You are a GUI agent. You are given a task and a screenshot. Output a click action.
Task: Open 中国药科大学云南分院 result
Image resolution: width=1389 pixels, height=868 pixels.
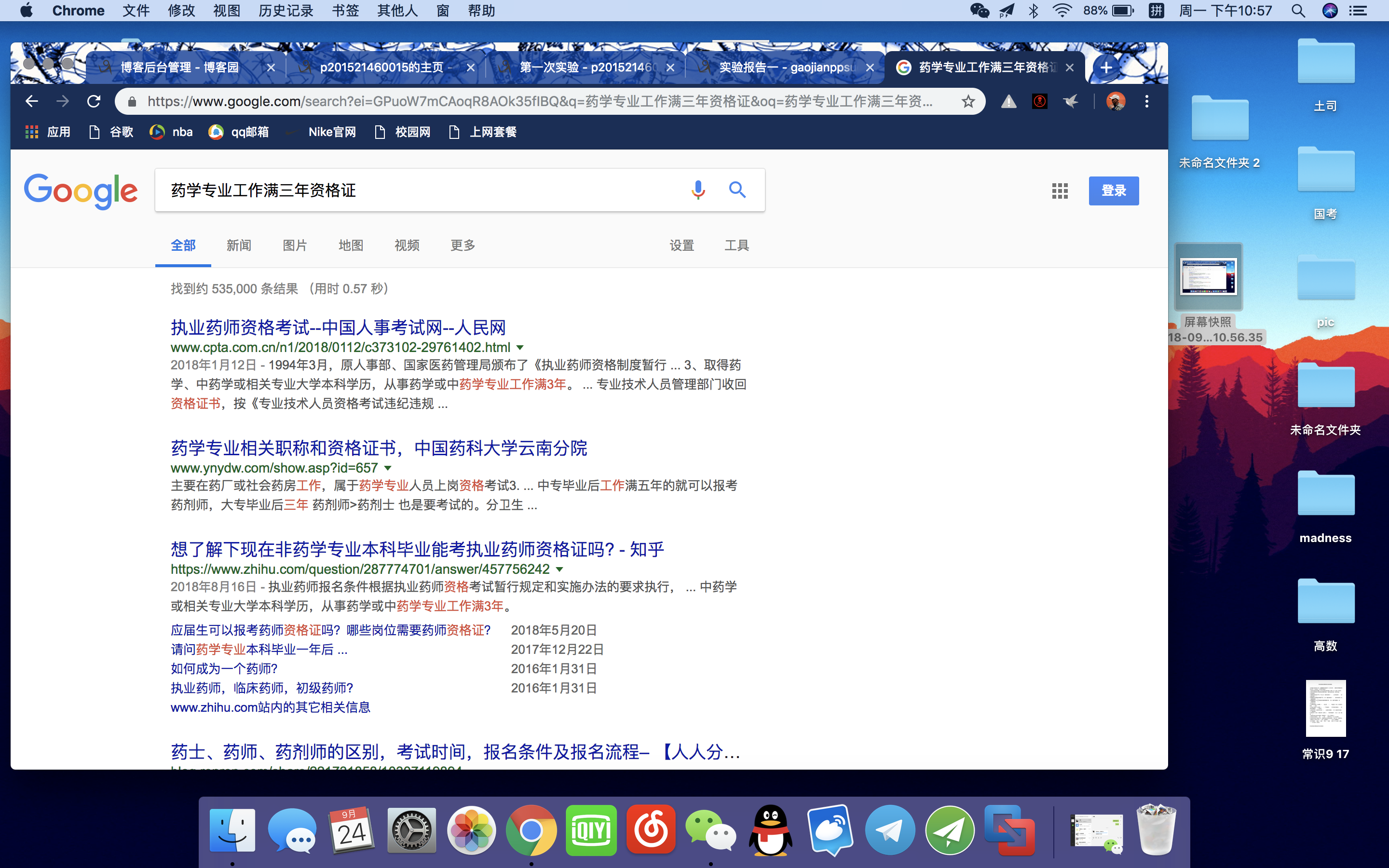379,448
